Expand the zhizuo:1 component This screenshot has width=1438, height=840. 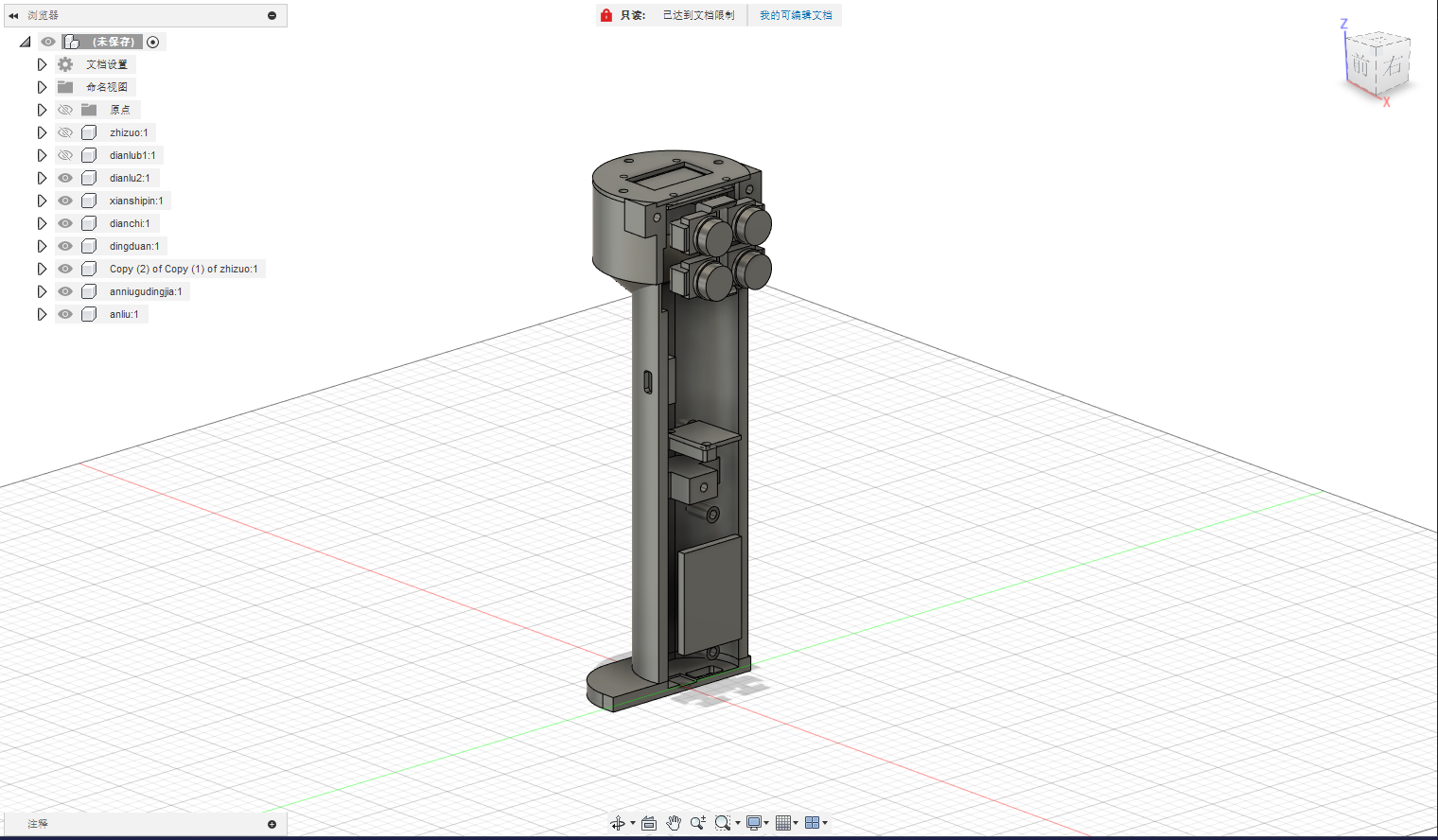tap(42, 132)
